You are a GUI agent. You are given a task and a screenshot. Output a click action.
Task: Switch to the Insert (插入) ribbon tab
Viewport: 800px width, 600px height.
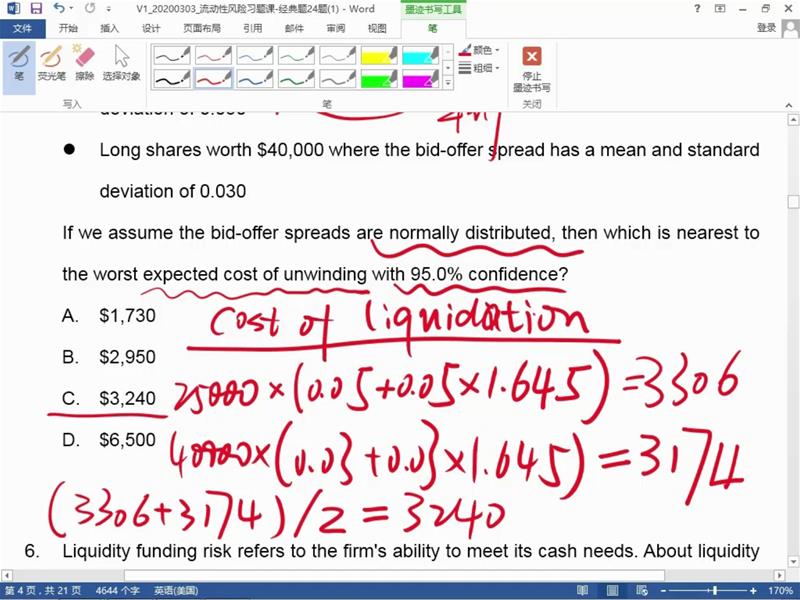point(110,28)
